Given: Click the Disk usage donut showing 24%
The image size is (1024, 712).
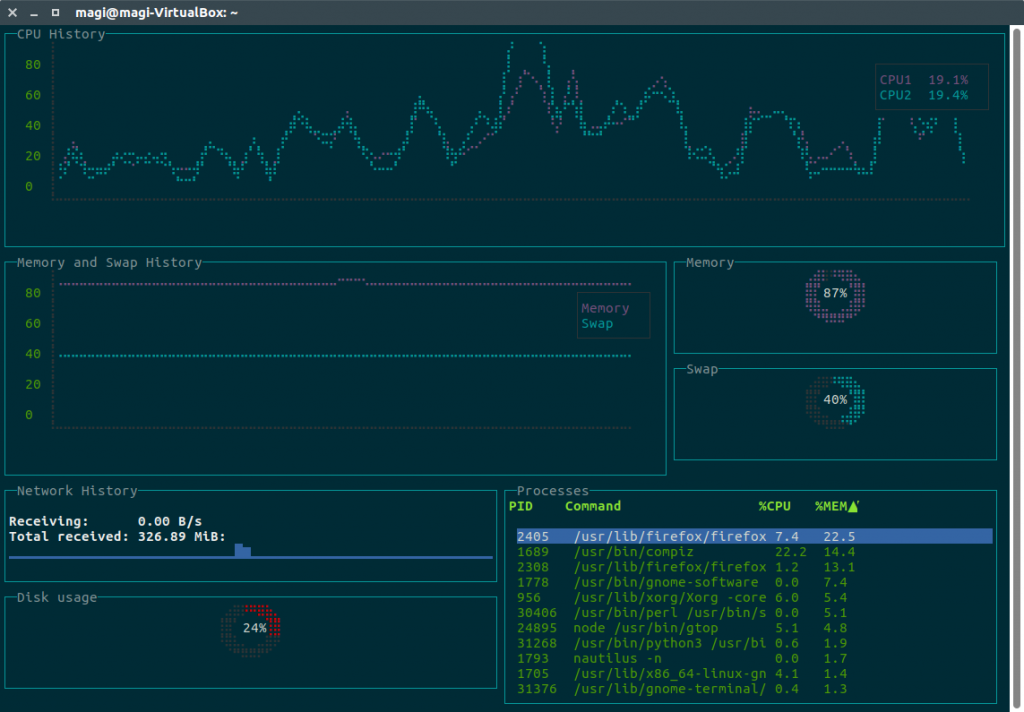Looking at the screenshot, I should 249,629.
